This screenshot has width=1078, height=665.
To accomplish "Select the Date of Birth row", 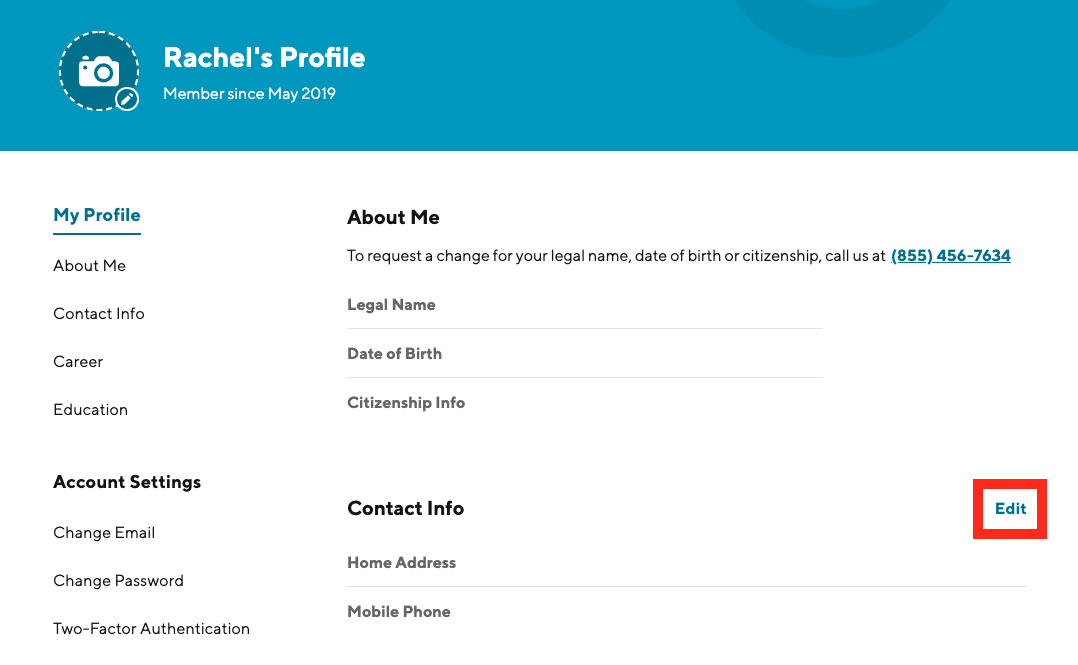I will [x=395, y=354].
